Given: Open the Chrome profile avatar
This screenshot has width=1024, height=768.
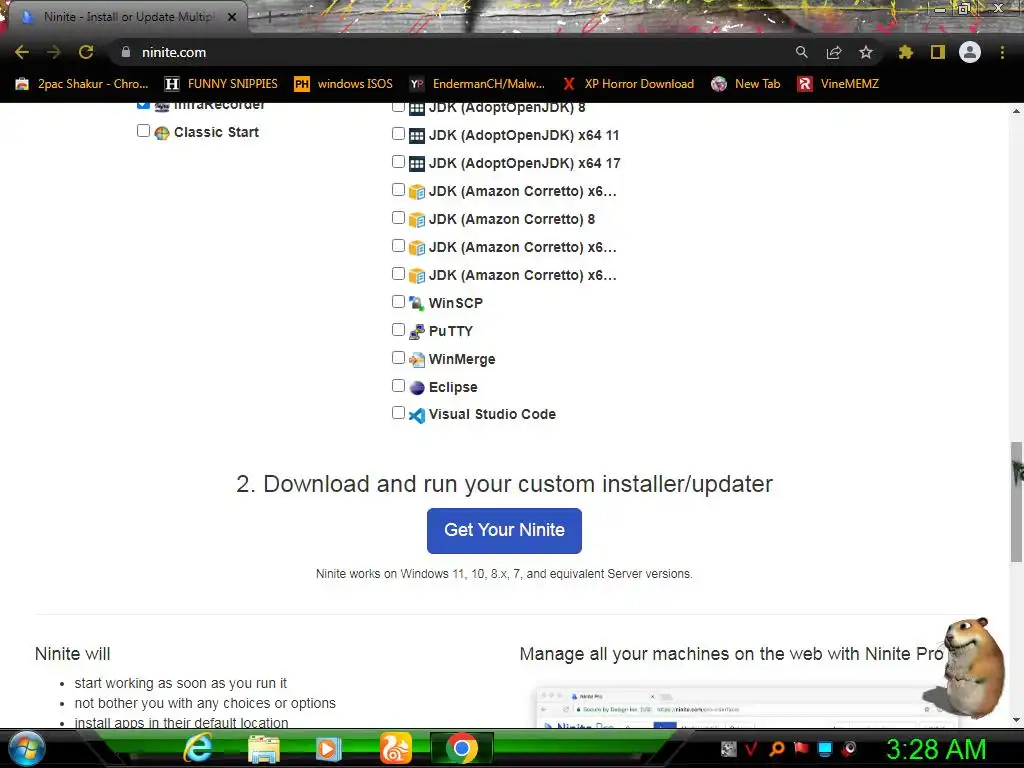Looking at the screenshot, I should (x=970, y=52).
